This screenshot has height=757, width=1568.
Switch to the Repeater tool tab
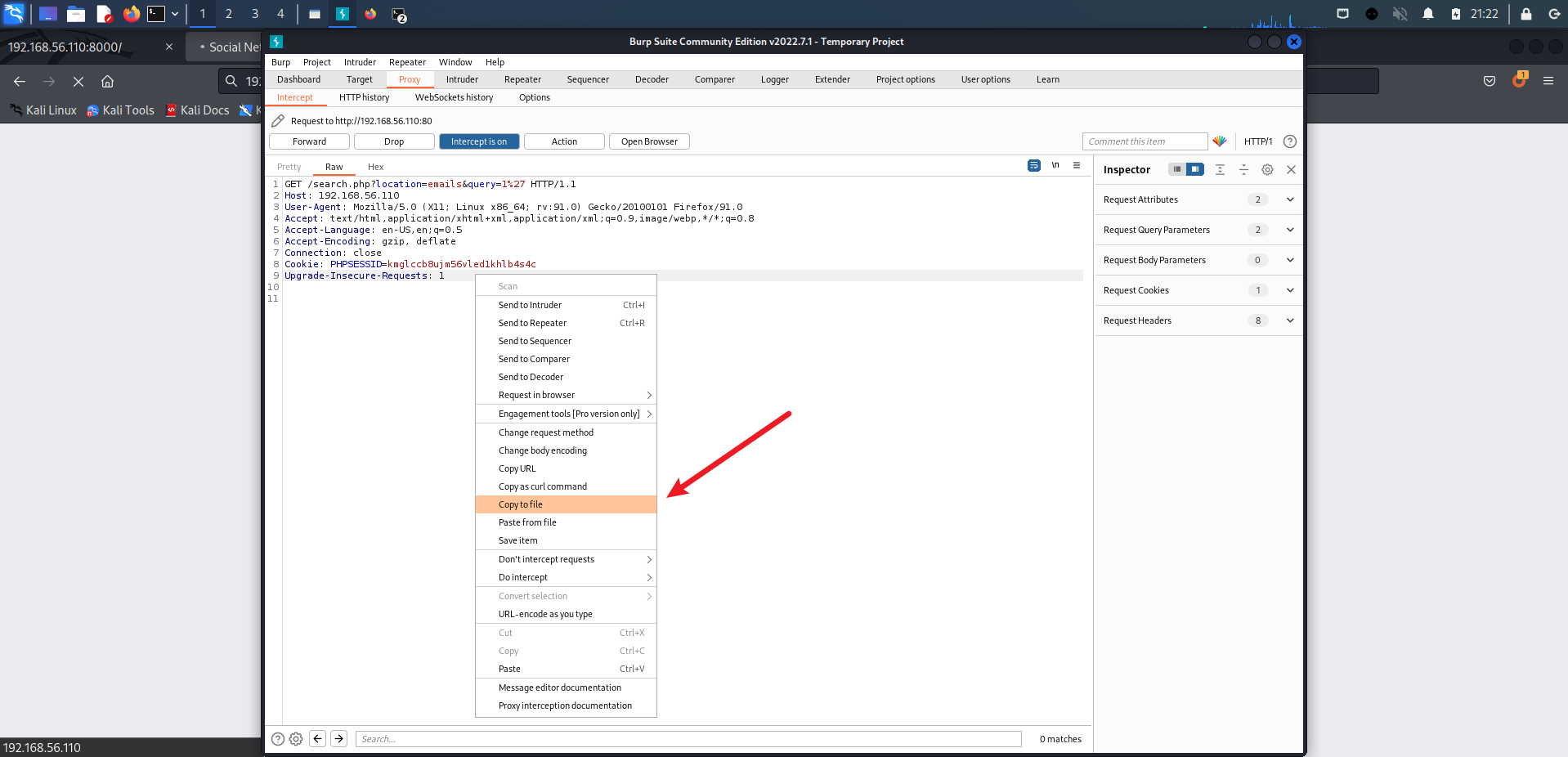pos(522,79)
